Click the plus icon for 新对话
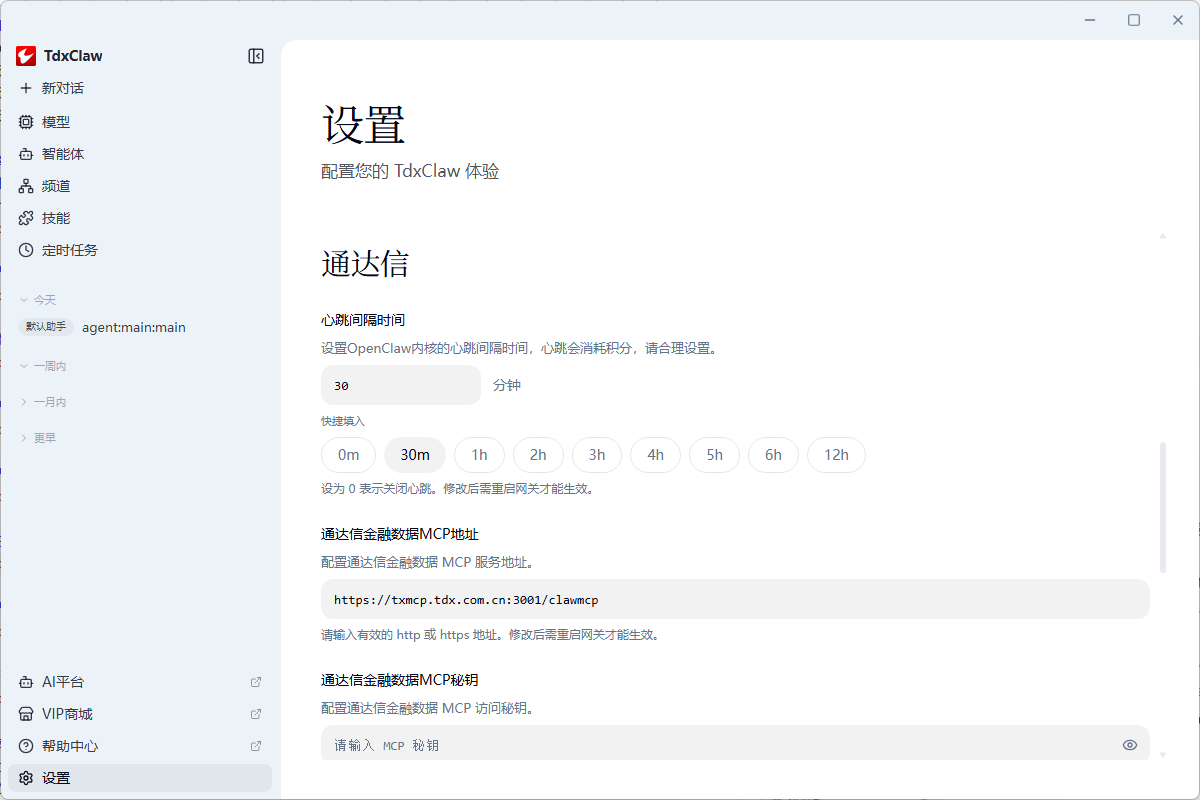Screen dimensions: 1200x800 pyautogui.click(x=26, y=88)
